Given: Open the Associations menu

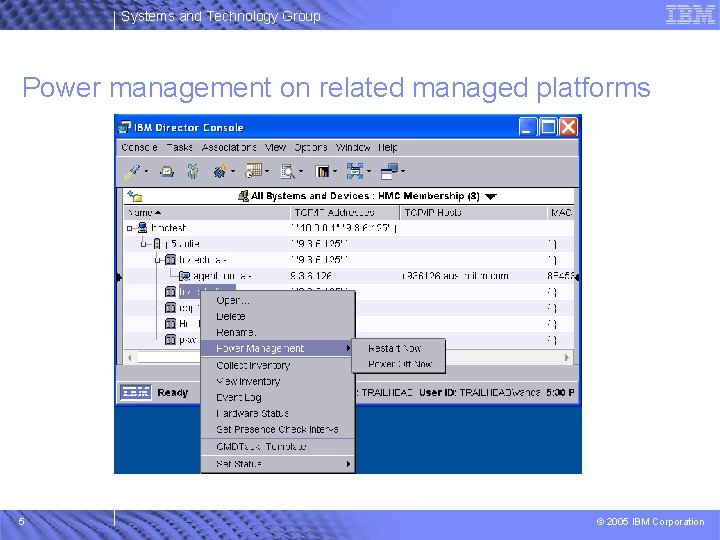Looking at the screenshot, I should point(229,147).
